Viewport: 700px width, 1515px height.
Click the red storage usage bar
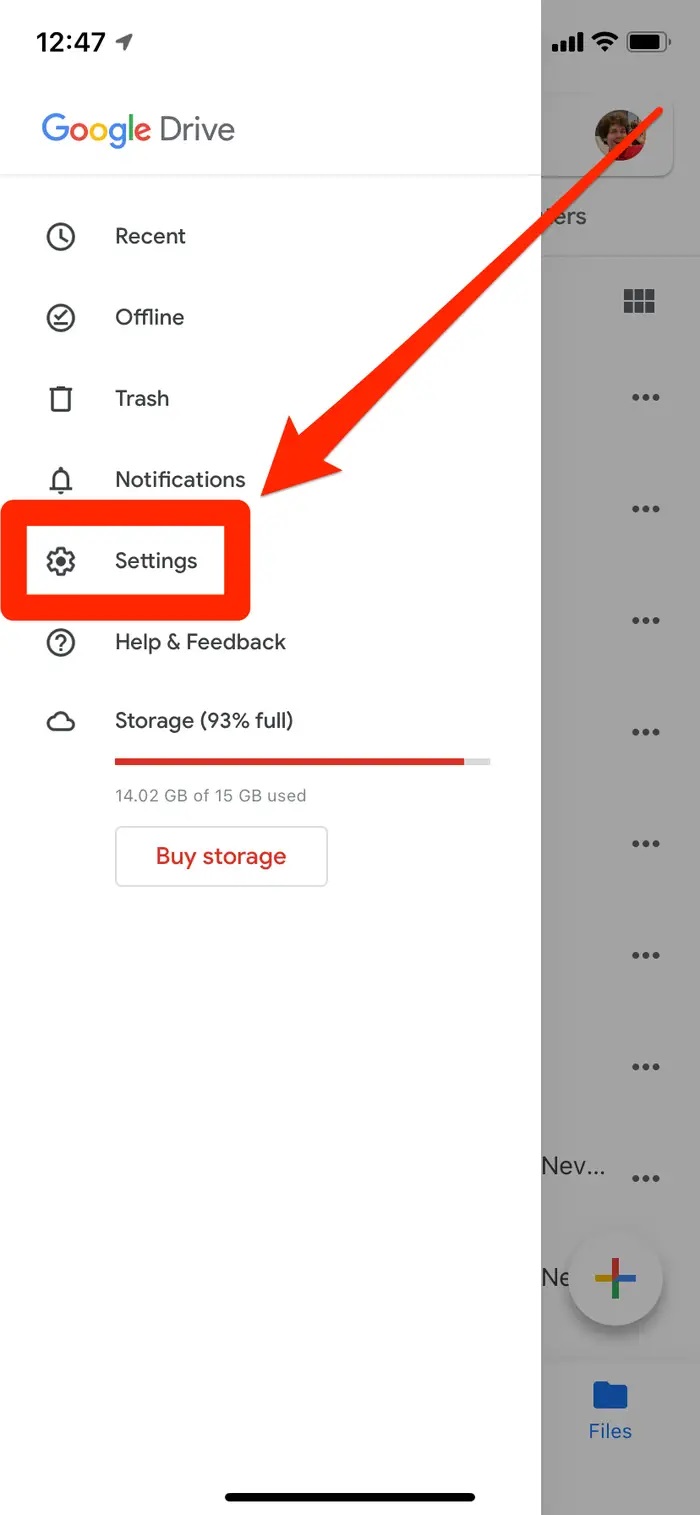click(290, 762)
